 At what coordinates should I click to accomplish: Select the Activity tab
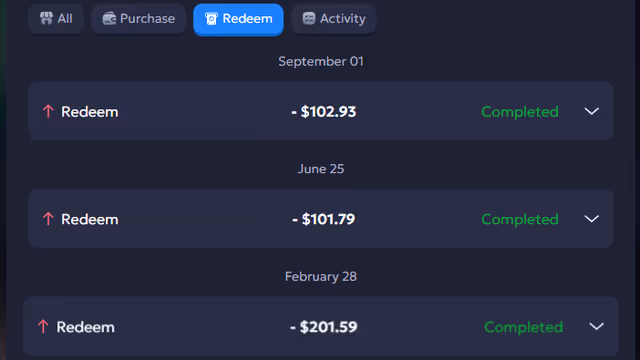coord(333,18)
